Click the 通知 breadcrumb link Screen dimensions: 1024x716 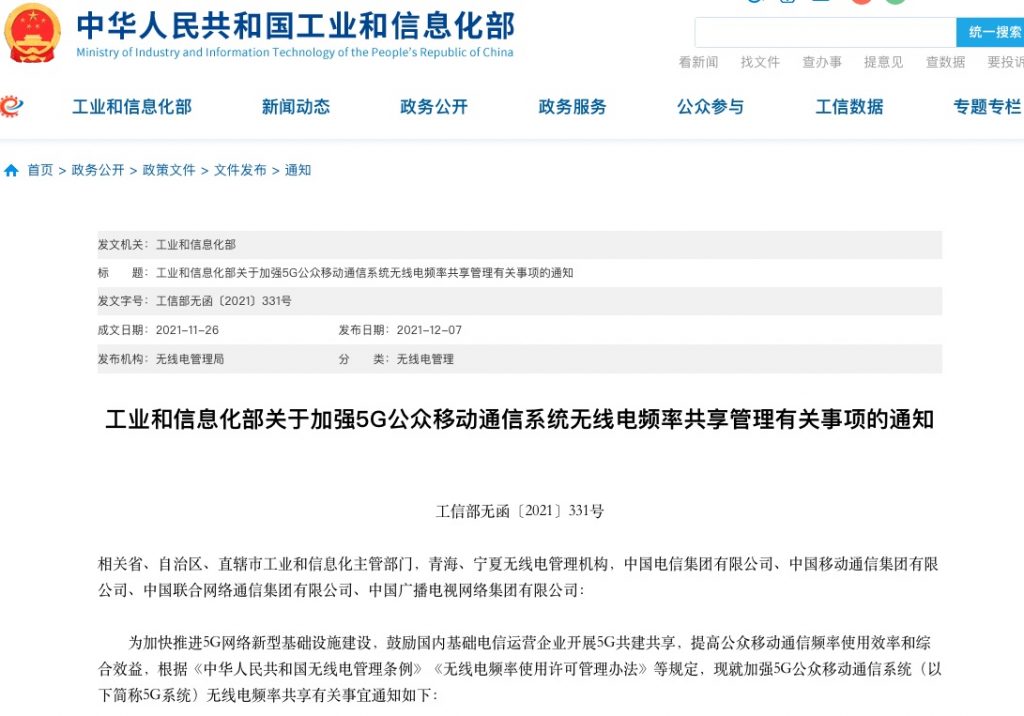pyautogui.click(x=298, y=171)
